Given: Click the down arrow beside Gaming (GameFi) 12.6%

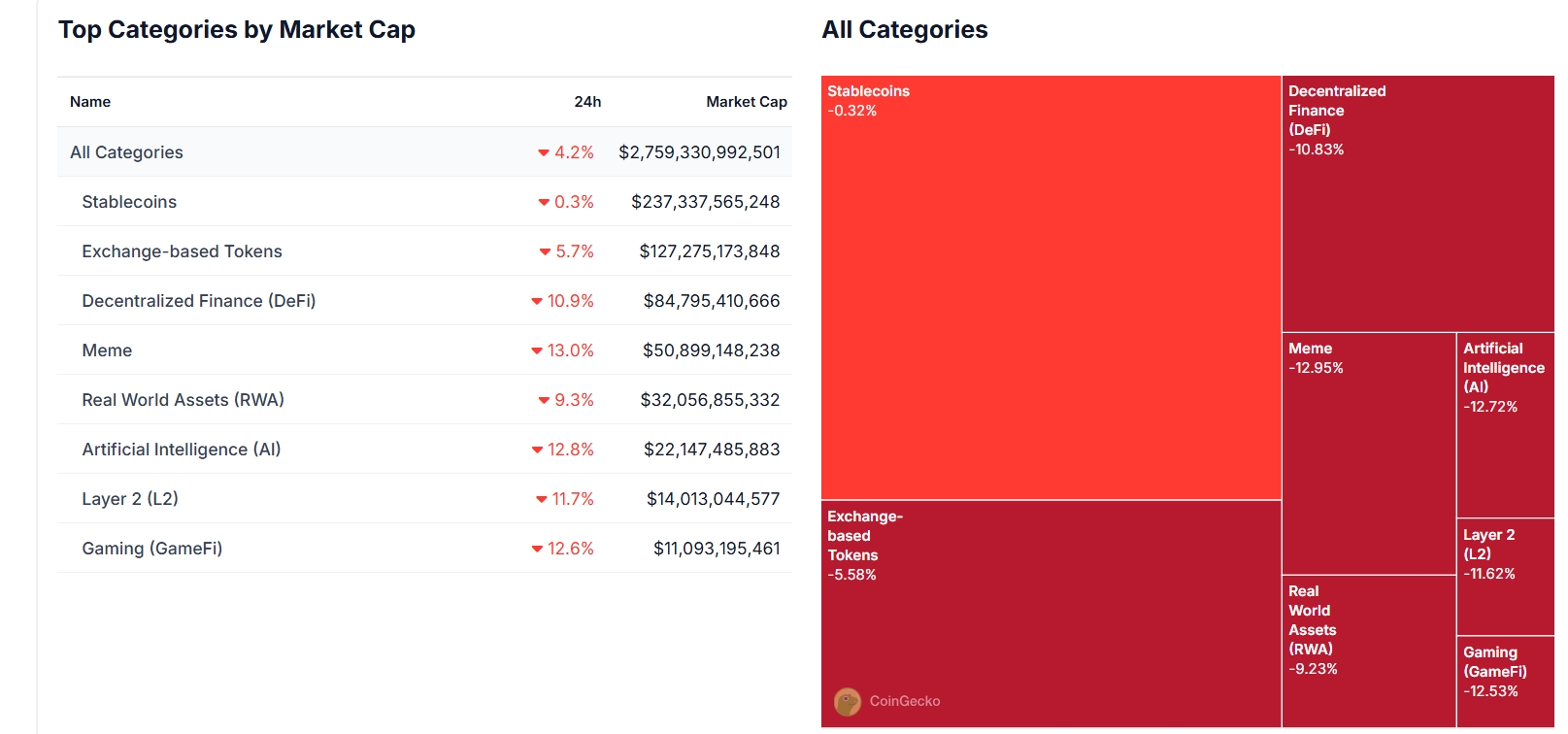Looking at the screenshot, I should [537, 549].
